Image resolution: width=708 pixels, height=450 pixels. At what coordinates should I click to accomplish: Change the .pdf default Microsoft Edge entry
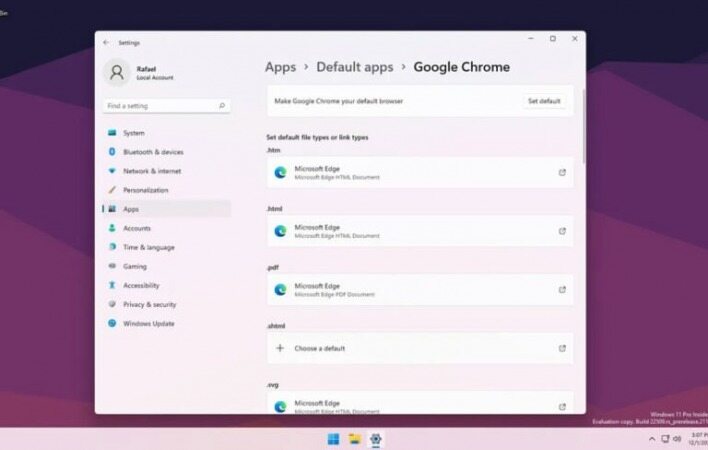[x=420, y=290]
